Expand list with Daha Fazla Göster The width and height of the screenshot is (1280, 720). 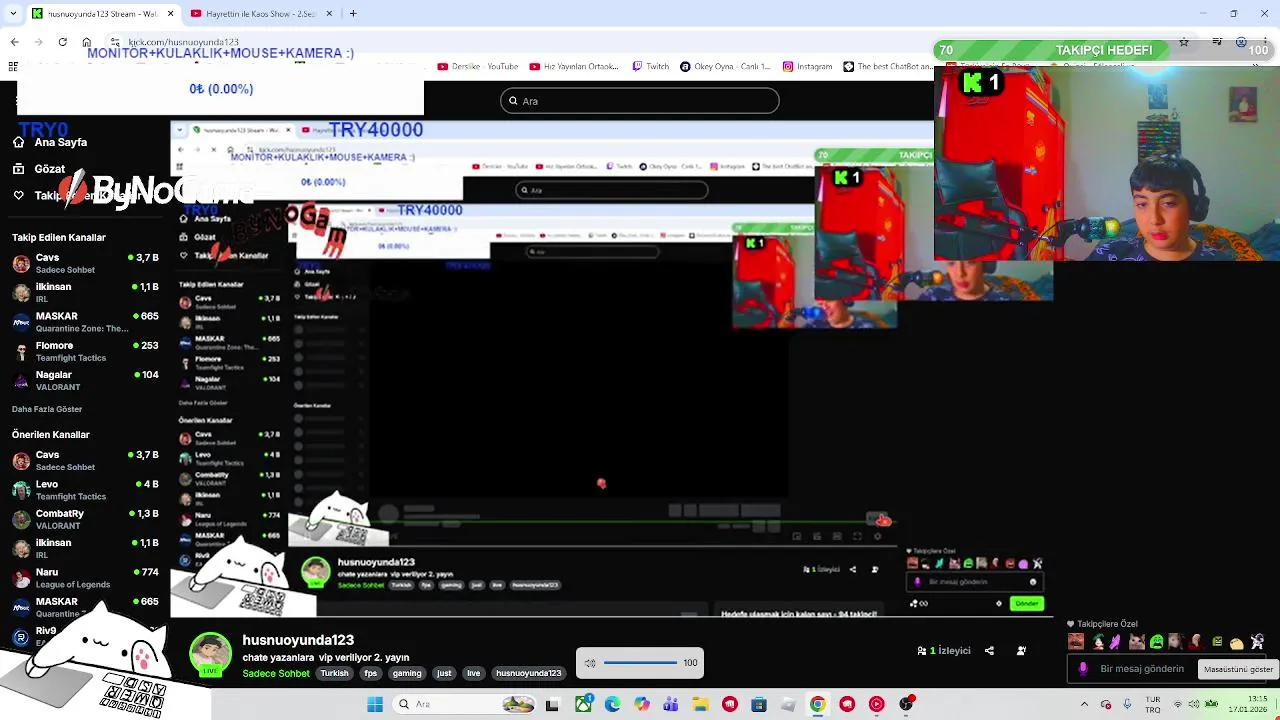47,409
